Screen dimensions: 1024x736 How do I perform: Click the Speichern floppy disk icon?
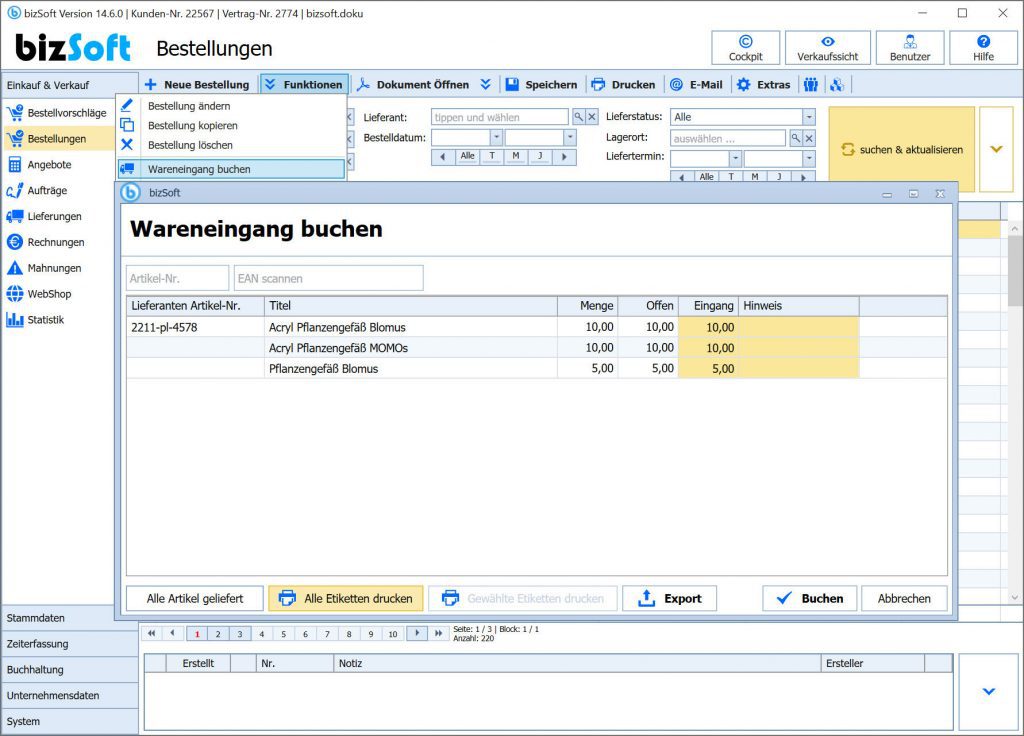(x=512, y=84)
